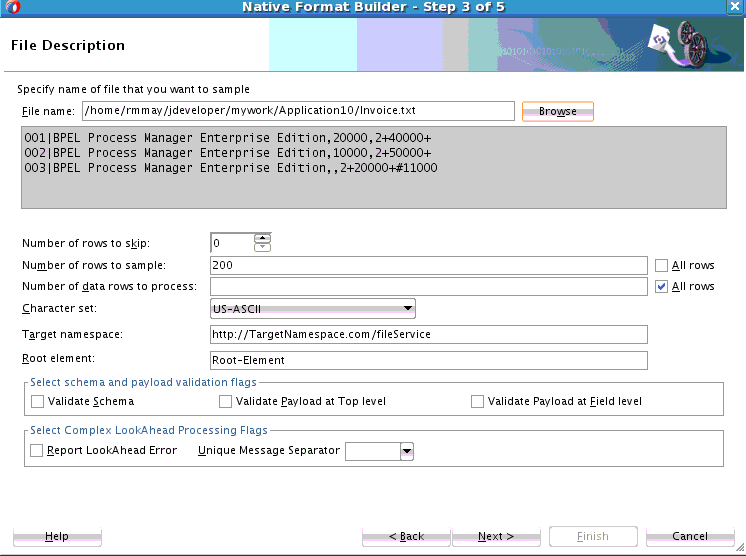Open the Character set US-ASCII dropdown
This screenshot has height=556, width=746.
tap(313, 309)
